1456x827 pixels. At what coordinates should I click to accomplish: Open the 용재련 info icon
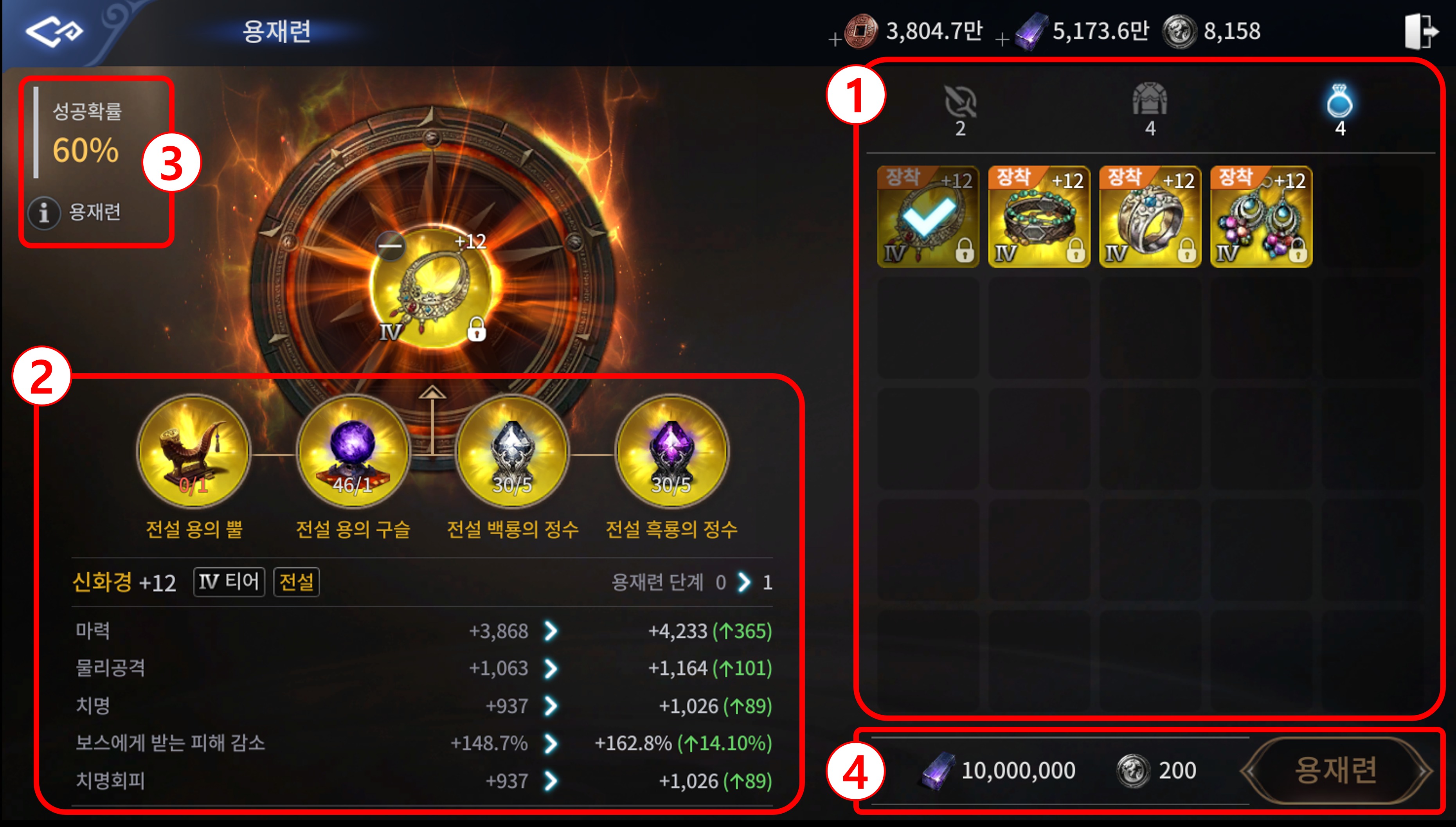(44, 213)
